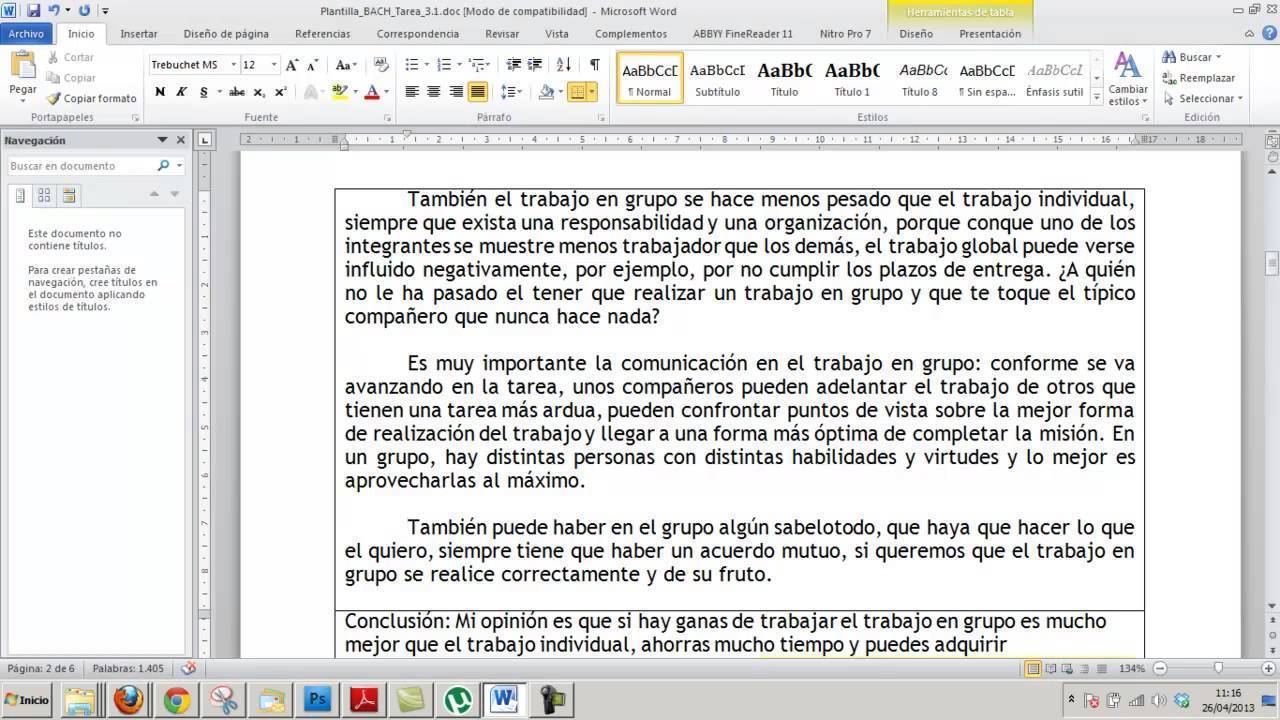The width and height of the screenshot is (1280, 720).
Task: Expand the line spacing dropdown
Action: click(520, 92)
